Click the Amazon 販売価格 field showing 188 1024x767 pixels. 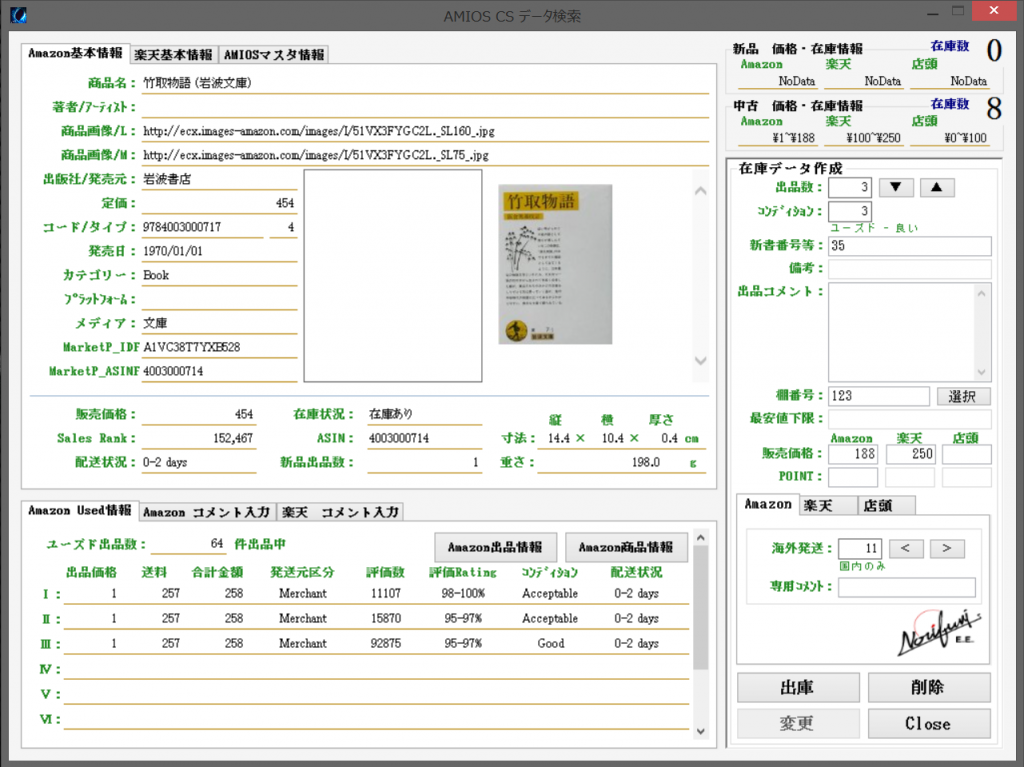(853, 454)
